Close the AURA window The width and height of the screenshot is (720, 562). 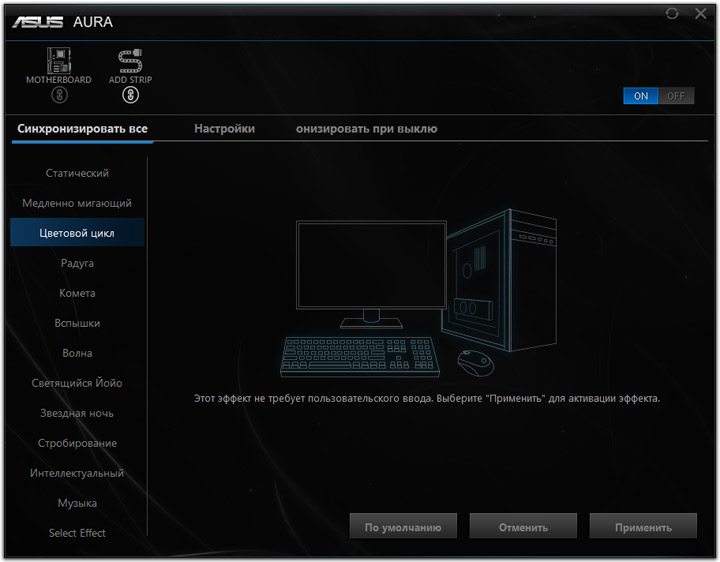[x=701, y=13]
